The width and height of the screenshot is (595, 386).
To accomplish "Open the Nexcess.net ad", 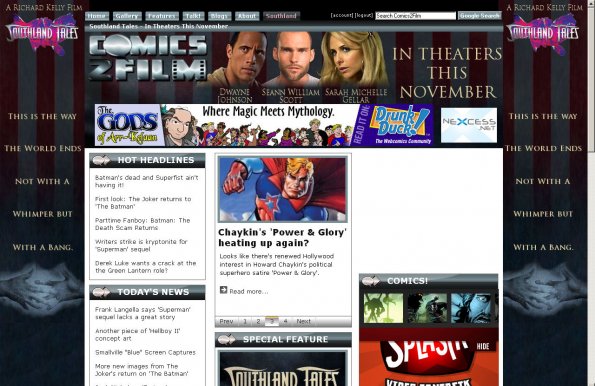I will (x=469, y=125).
